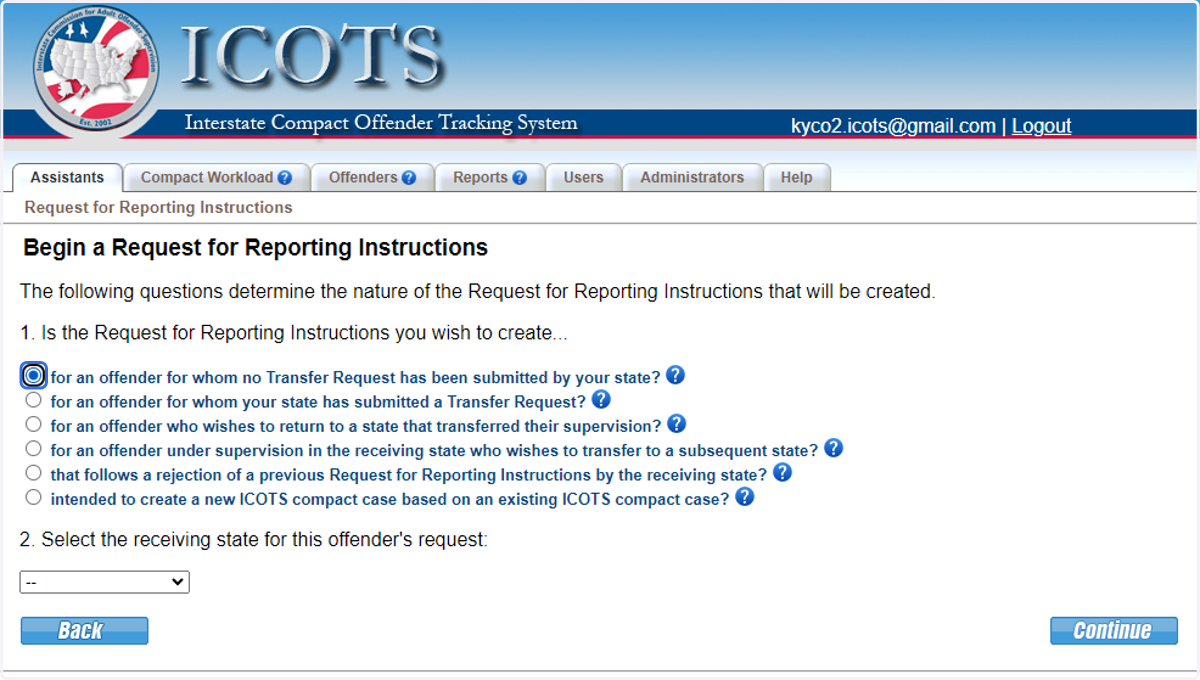Click the Logout link
Viewport: 1200px width, 680px height.
point(1041,126)
